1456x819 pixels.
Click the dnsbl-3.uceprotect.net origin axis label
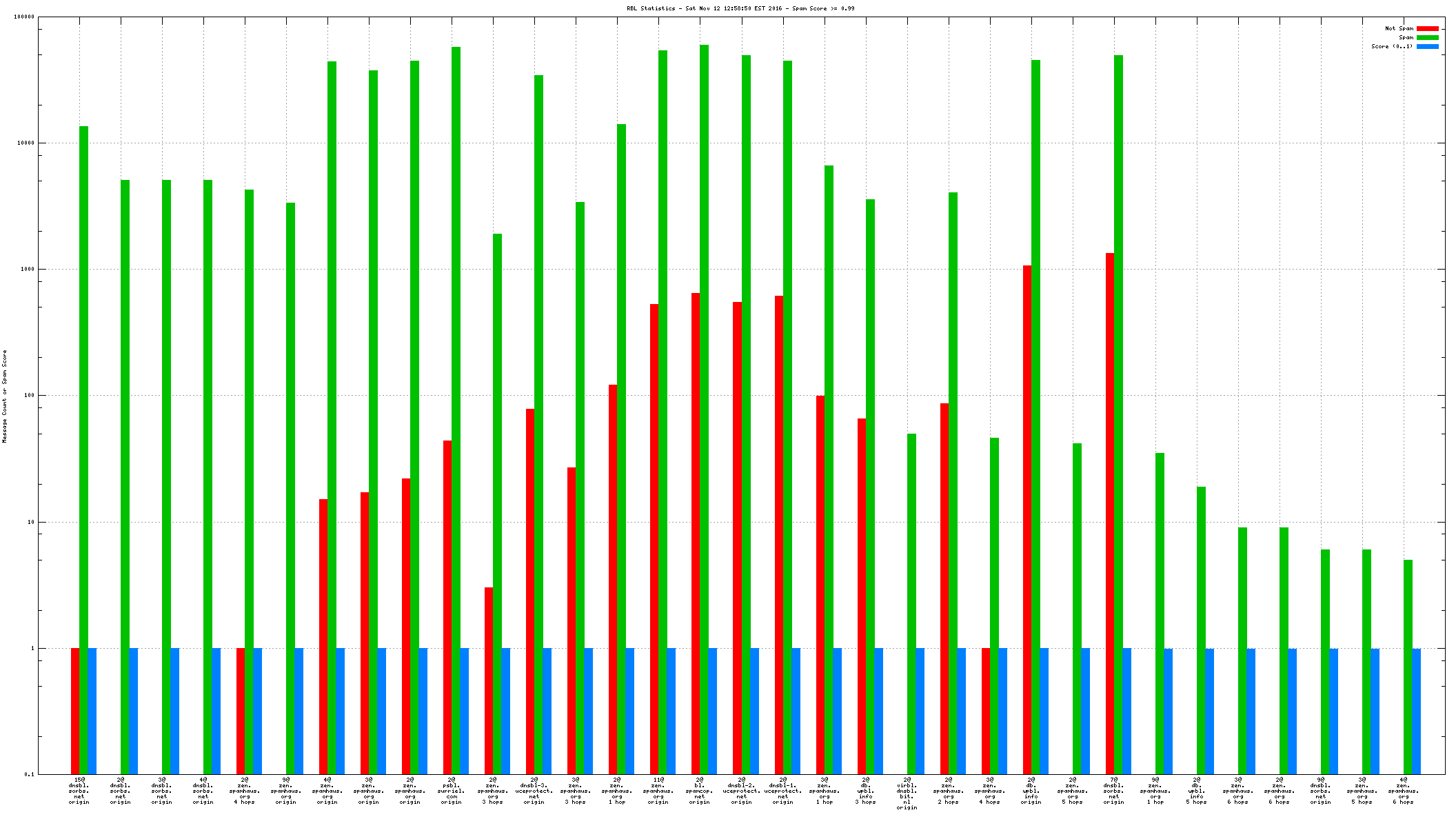534,791
